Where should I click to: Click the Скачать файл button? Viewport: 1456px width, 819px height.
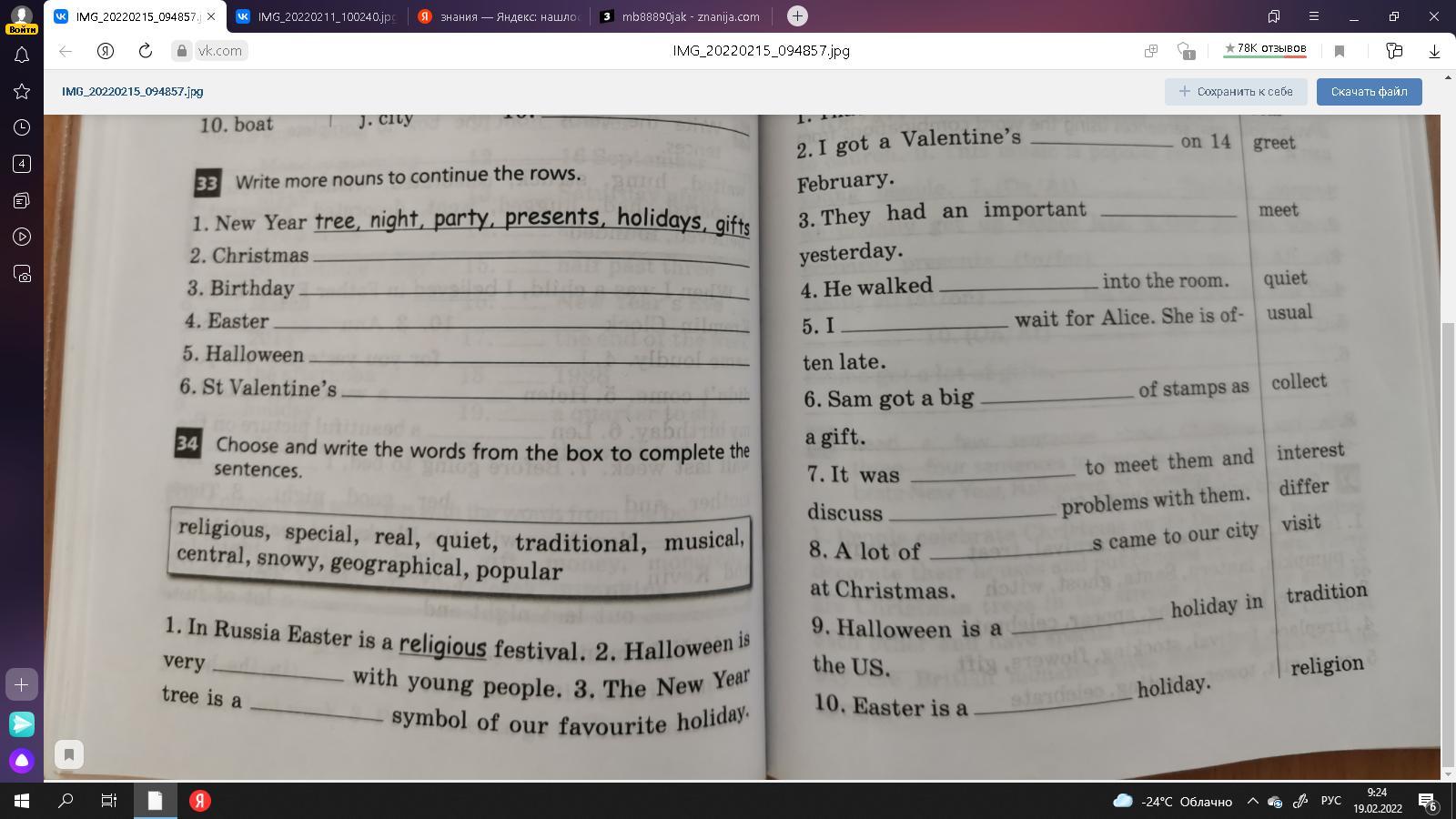[x=1369, y=91]
